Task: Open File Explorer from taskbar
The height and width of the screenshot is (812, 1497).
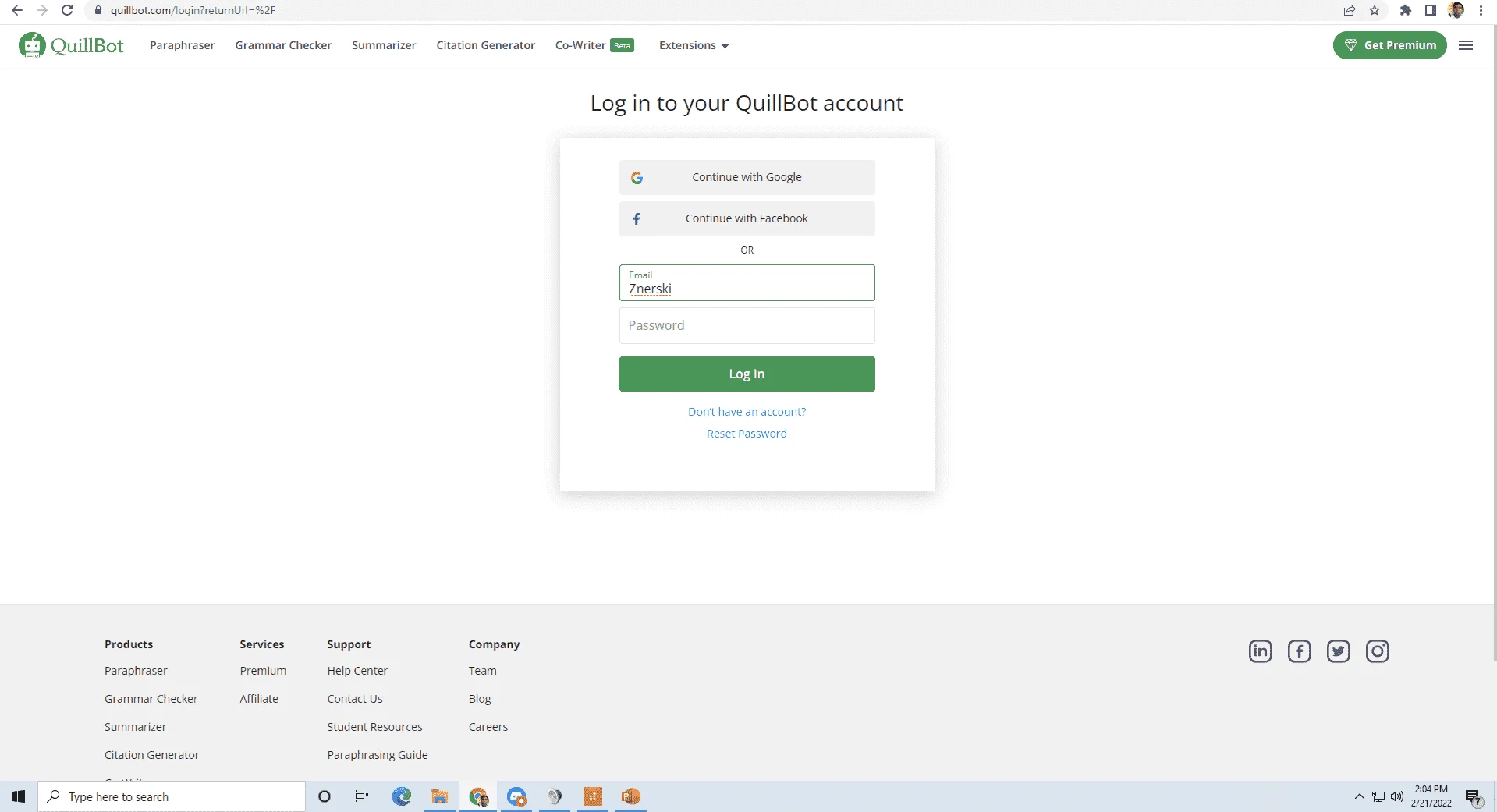Action: pos(440,796)
